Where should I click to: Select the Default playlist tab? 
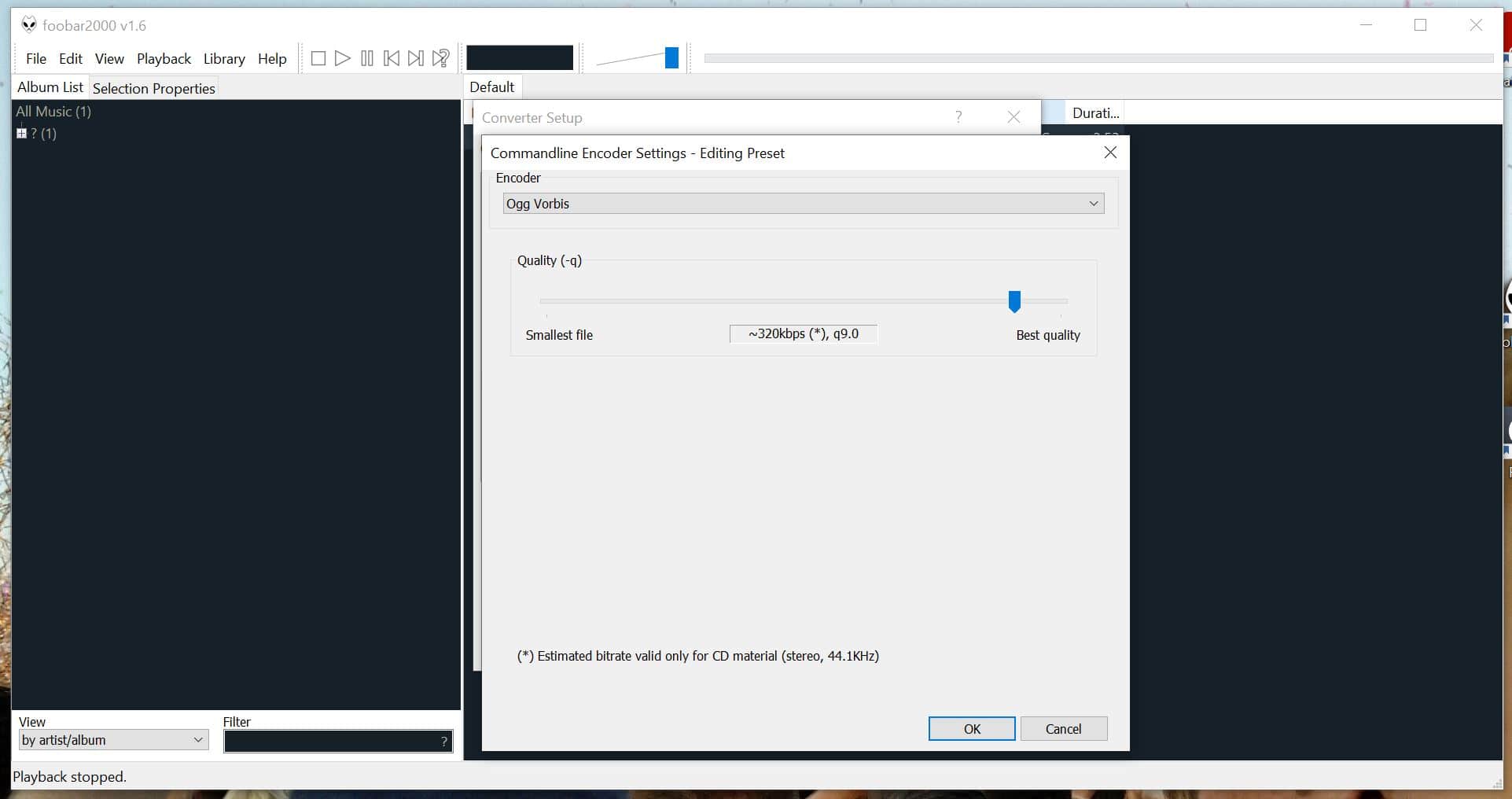[x=492, y=87]
